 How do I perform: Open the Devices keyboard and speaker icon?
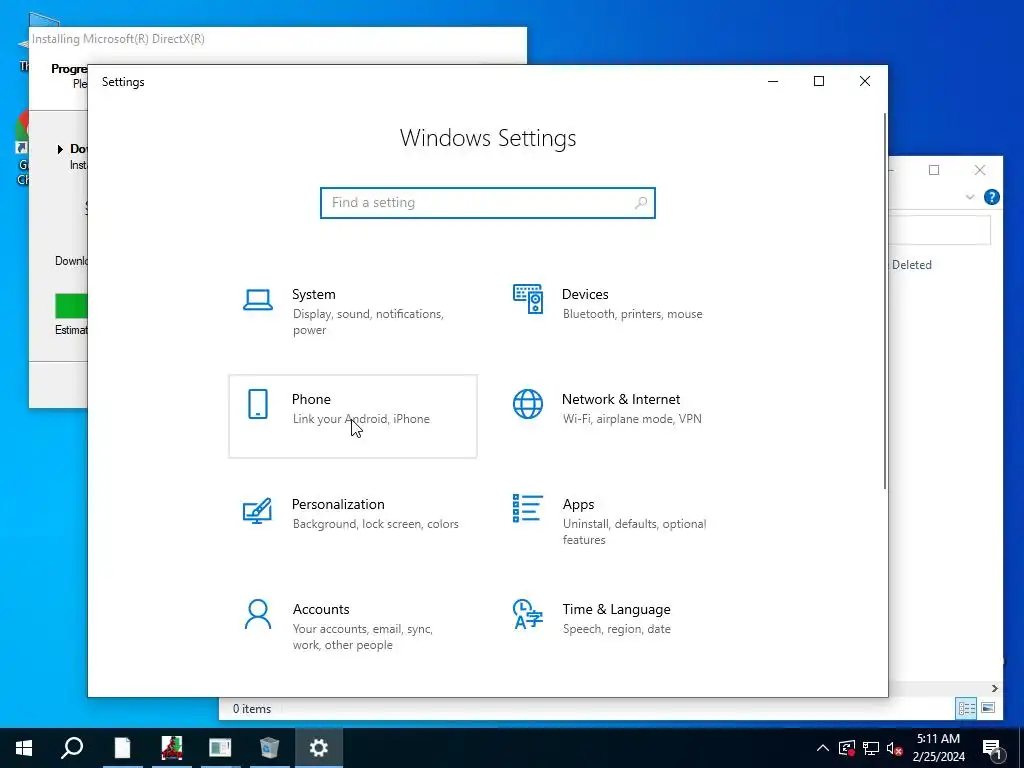coord(528,299)
